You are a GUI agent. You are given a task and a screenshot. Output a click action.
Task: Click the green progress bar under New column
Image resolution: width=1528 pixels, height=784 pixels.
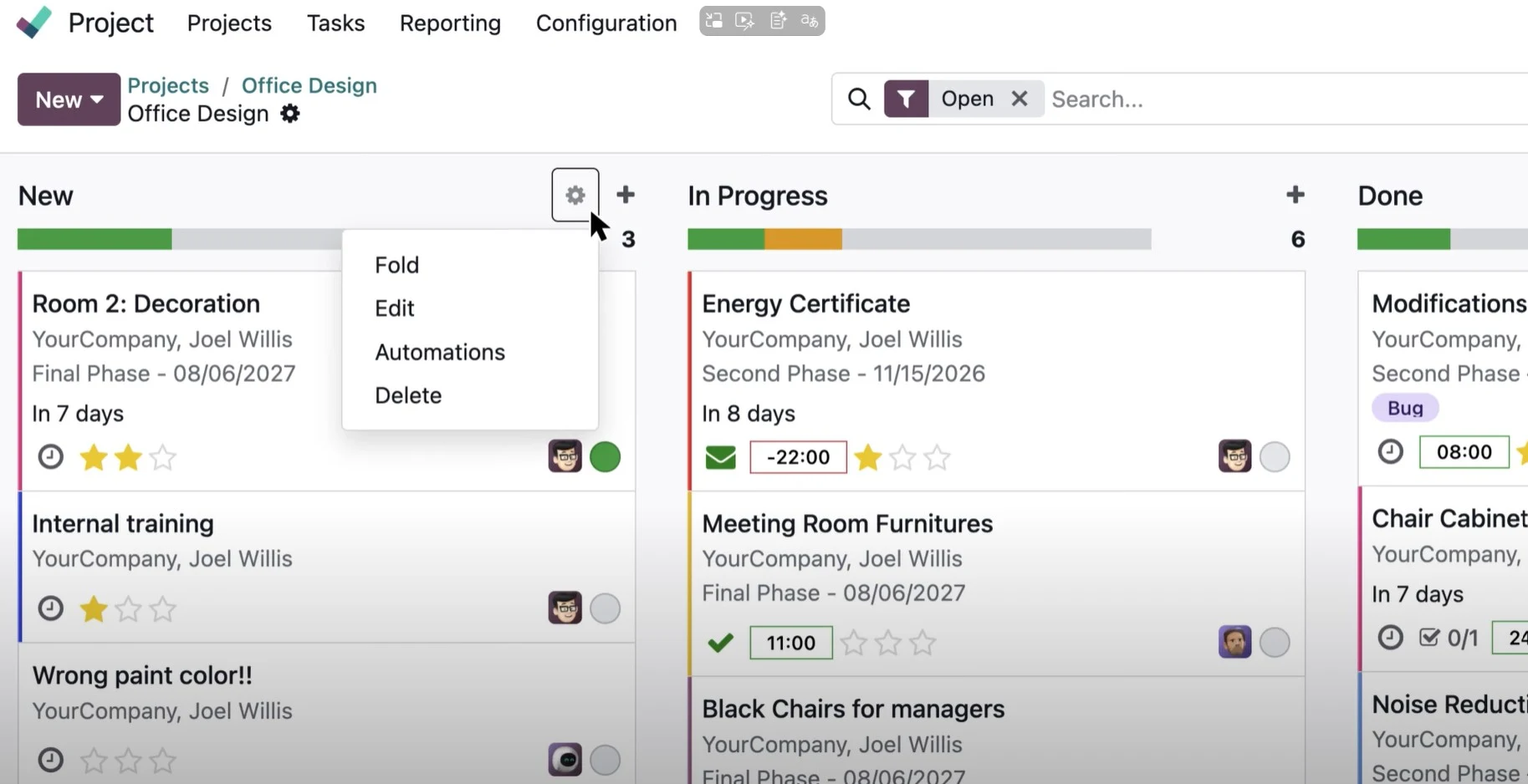(95, 239)
